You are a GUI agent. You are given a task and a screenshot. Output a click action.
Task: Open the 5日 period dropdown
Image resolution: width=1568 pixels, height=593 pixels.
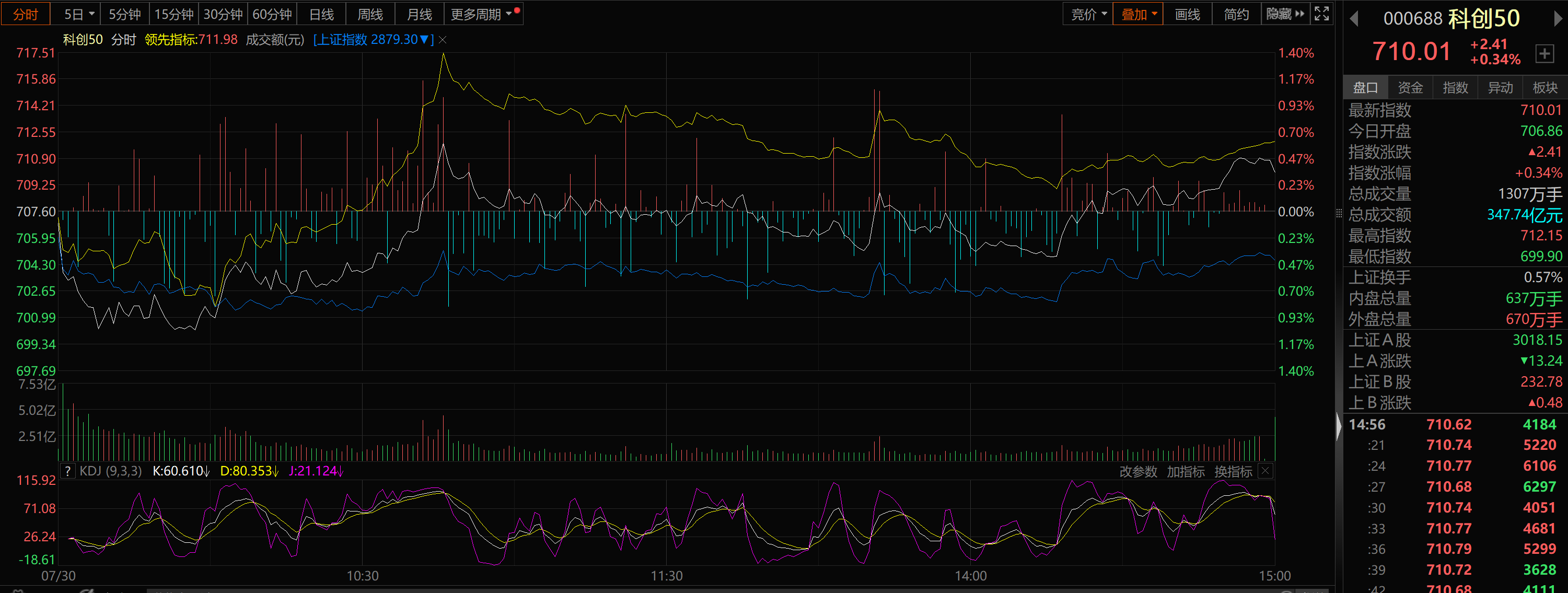(78, 14)
